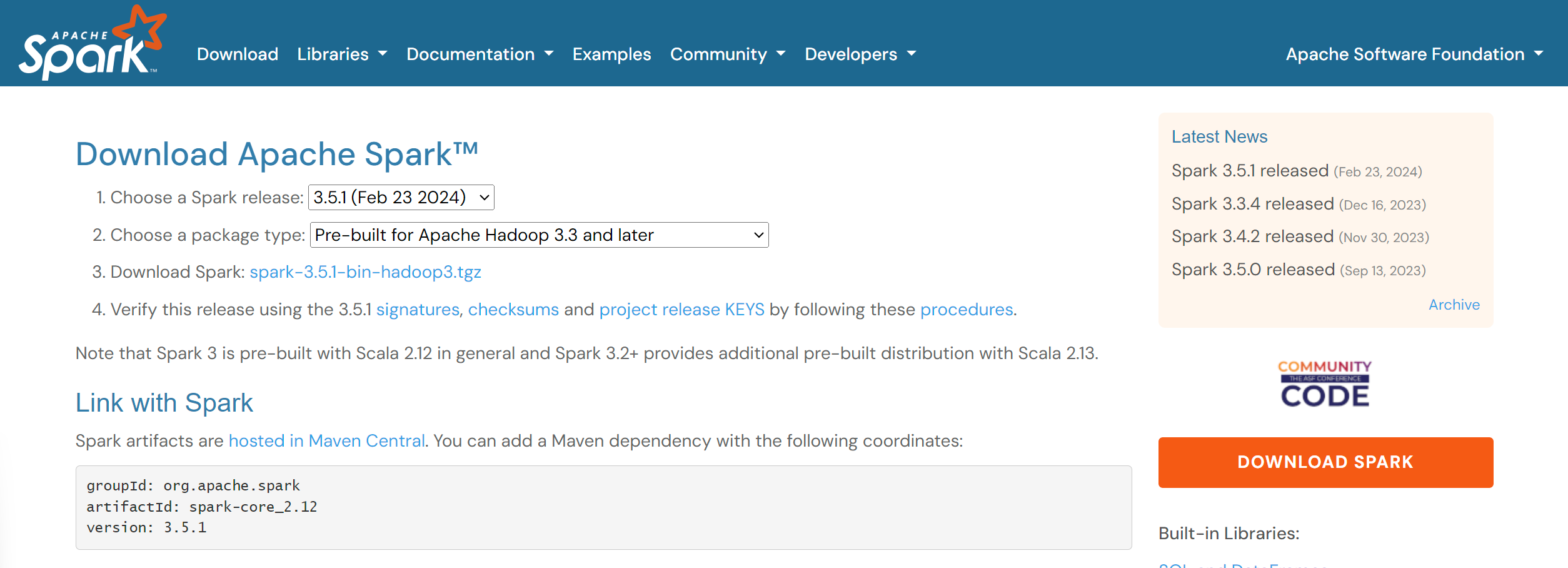The height and width of the screenshot is (568, 1568).
Task: Expand the Community menu
Action: tap(728, 54)
